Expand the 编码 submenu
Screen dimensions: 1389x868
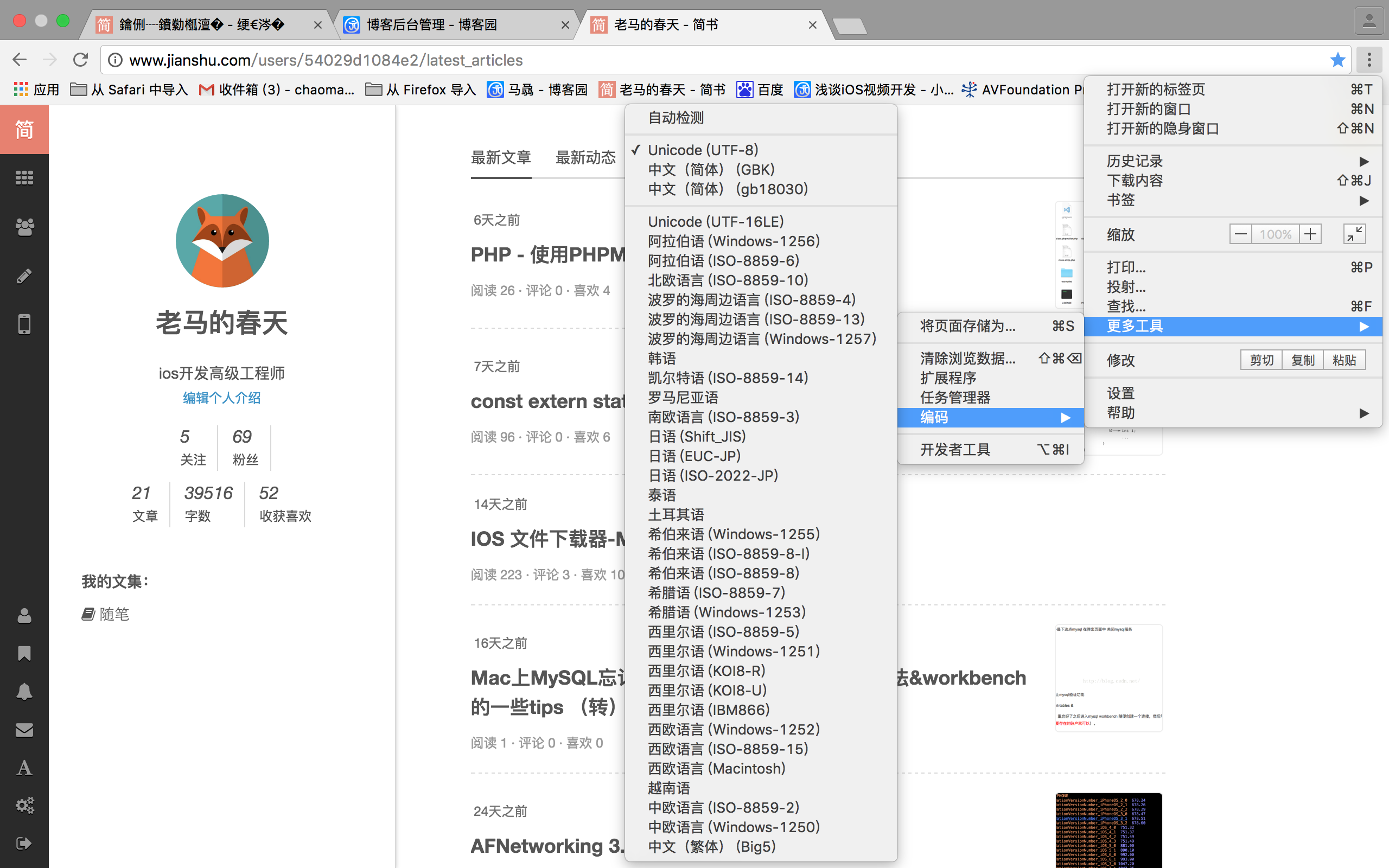tap(991, 417)
